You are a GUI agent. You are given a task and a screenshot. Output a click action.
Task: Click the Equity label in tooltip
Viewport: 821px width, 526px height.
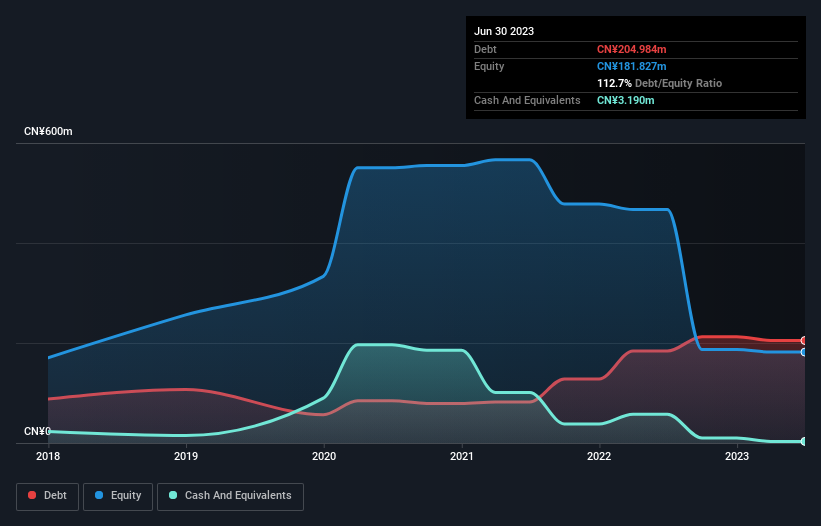click(489, 66)
